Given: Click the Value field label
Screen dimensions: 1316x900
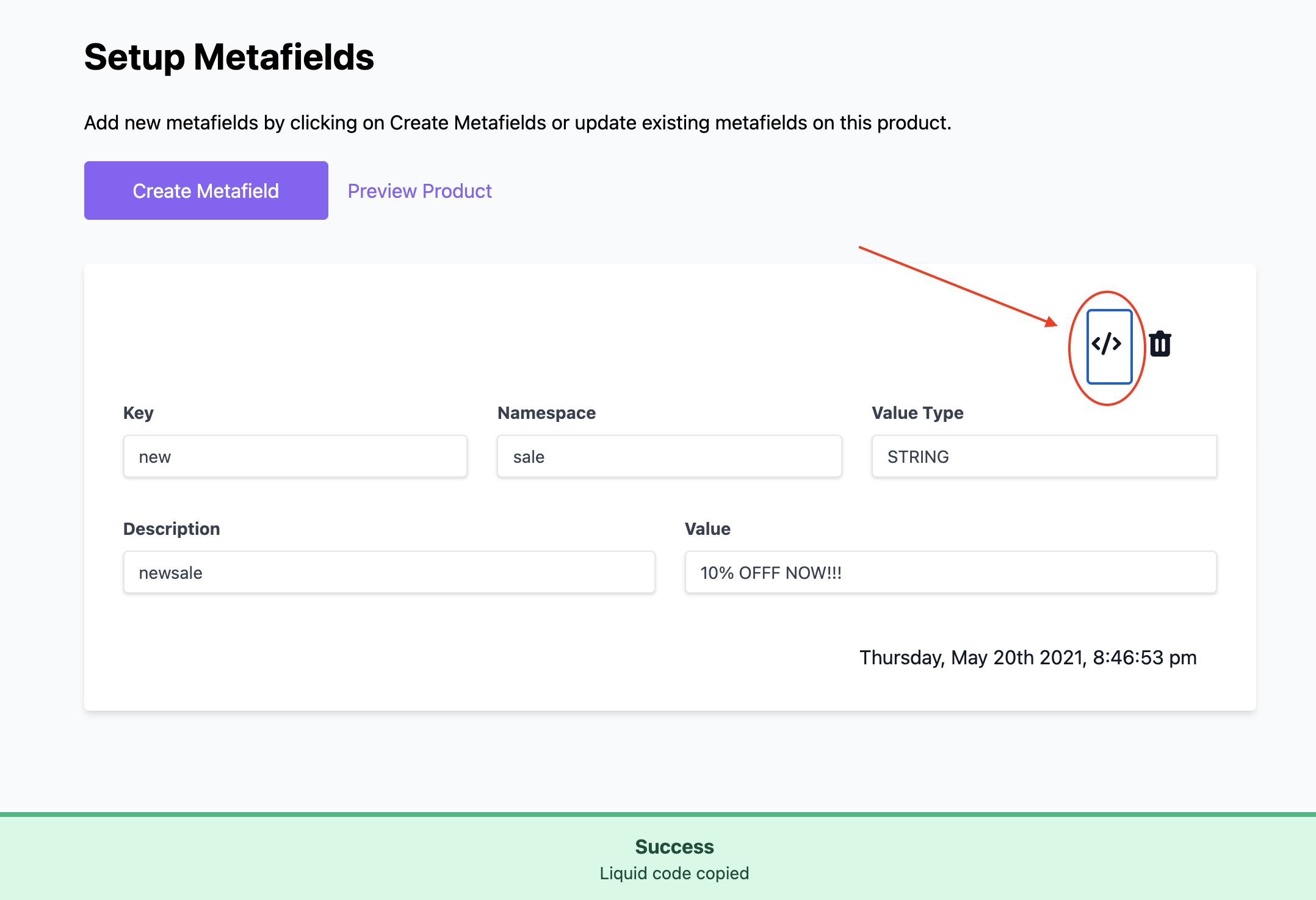Looking at the screenshot, I should (x=707, y=529).
